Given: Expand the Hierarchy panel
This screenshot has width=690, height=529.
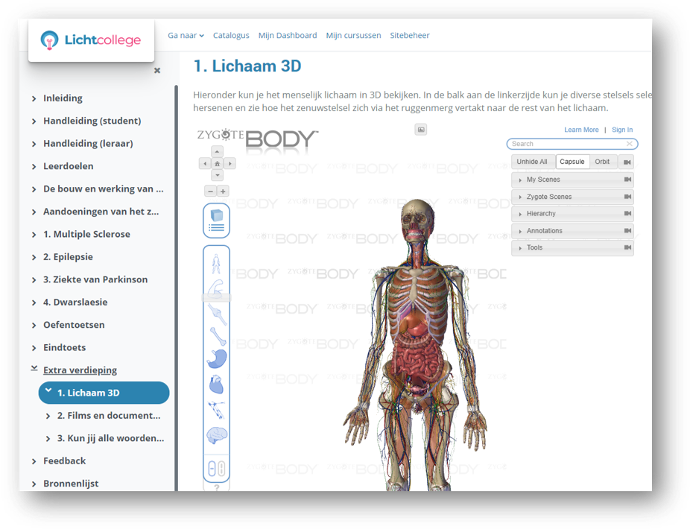Looking at the screenshot, I should 572,214.
